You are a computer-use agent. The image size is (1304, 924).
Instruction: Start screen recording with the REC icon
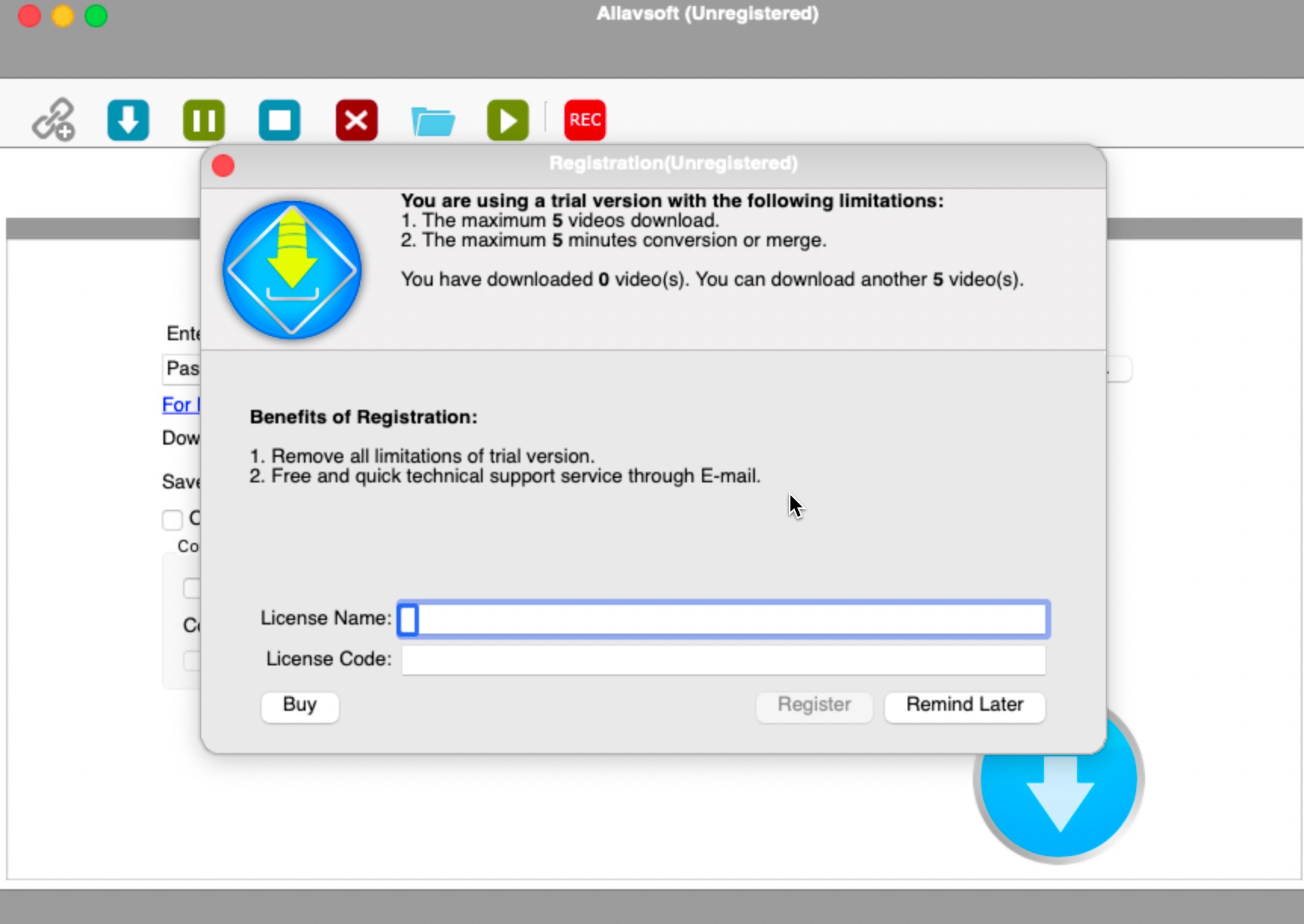[585, 120]
